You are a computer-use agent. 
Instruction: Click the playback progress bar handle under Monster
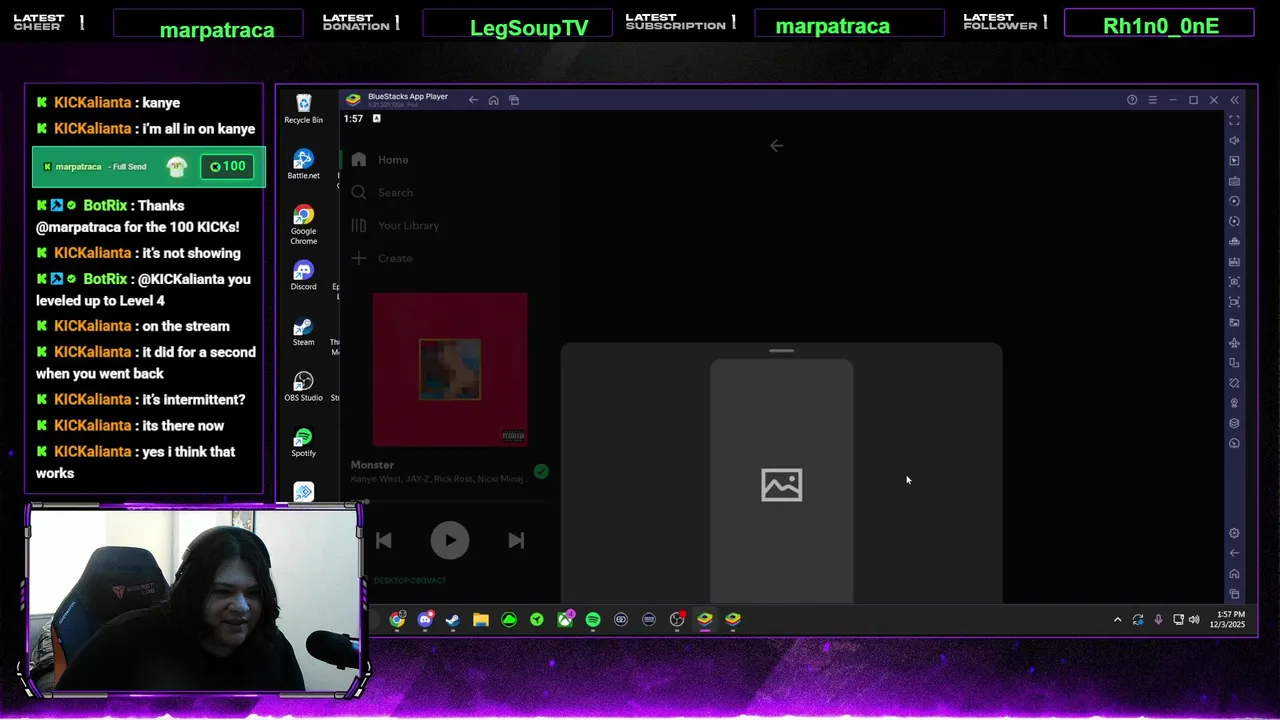click(x=366, y=502)
